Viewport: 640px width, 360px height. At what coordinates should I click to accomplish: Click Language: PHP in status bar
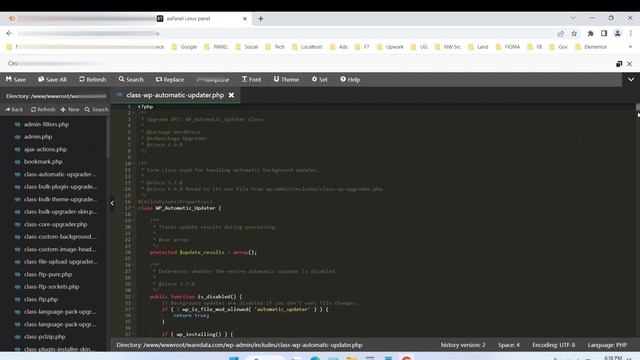click(x=607, y=345)
